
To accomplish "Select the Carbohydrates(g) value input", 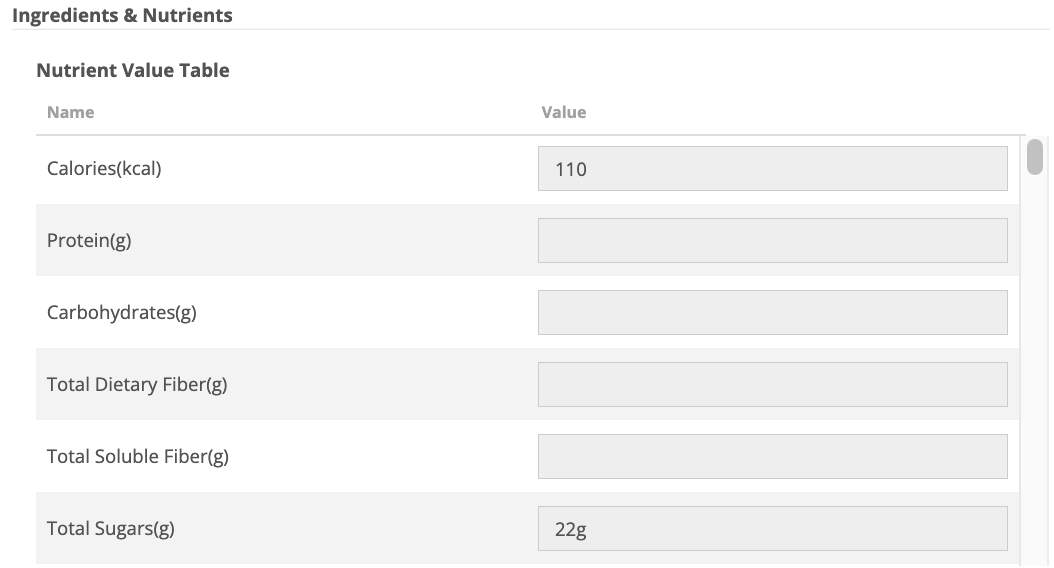I will (x=772, y=313).
